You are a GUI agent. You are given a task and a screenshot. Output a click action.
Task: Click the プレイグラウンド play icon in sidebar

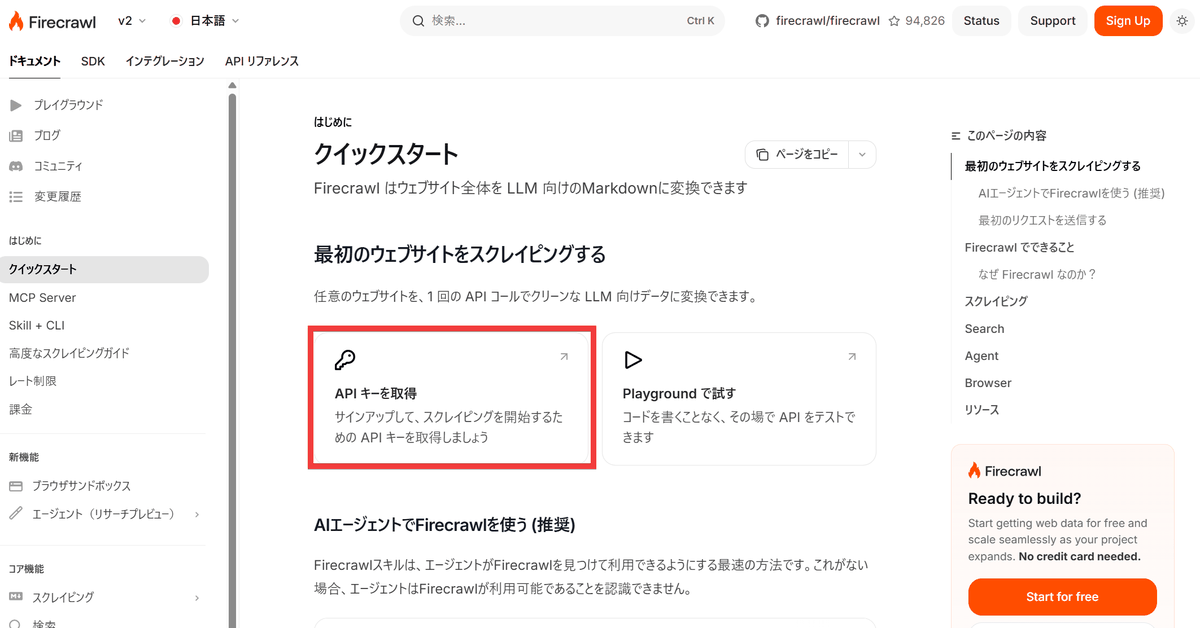click(x=16, y=105)
